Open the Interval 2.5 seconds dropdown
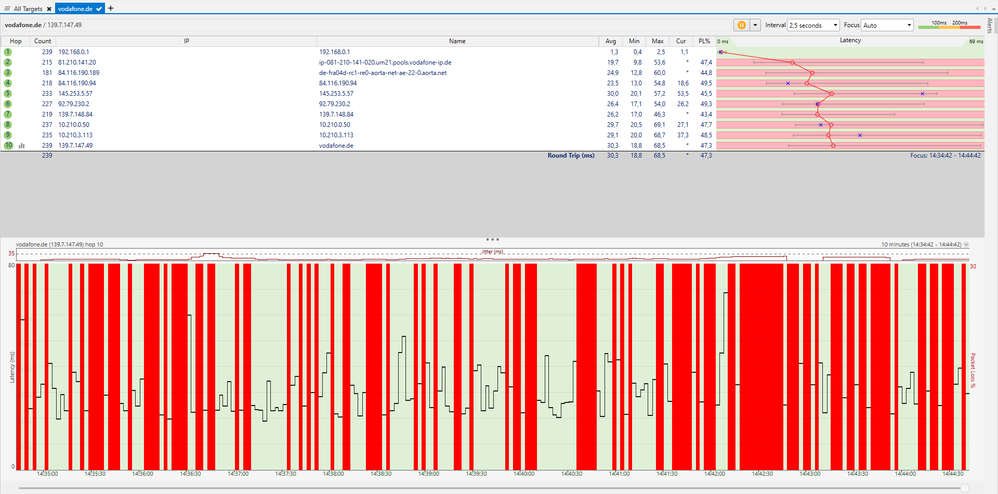 pos(814,24)
